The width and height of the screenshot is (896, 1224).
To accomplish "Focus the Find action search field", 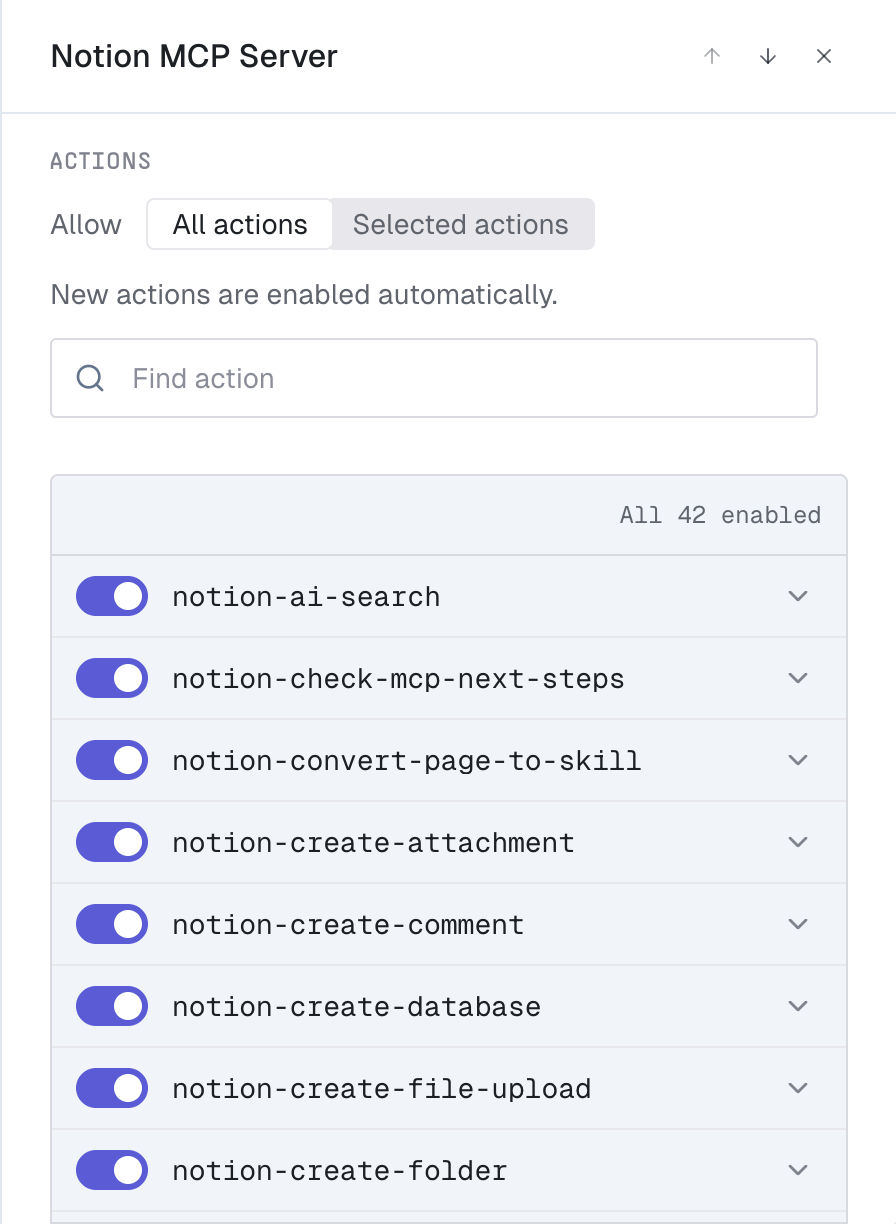I will point(434,378).
